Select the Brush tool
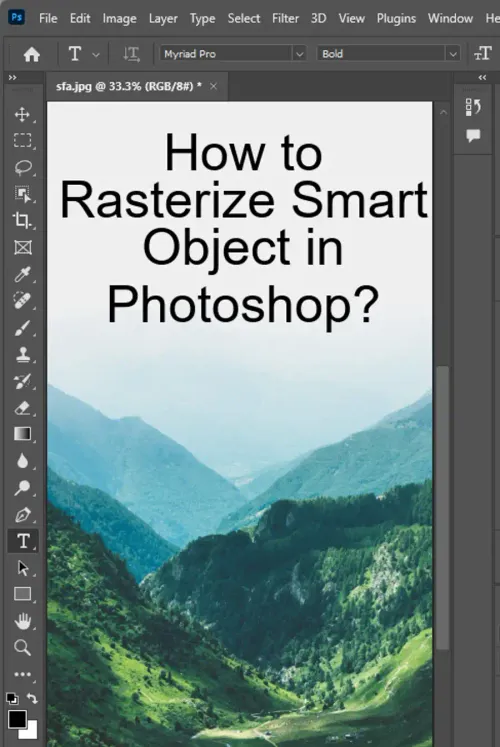Screen dimensions: 500x747 tap(22, 328)
